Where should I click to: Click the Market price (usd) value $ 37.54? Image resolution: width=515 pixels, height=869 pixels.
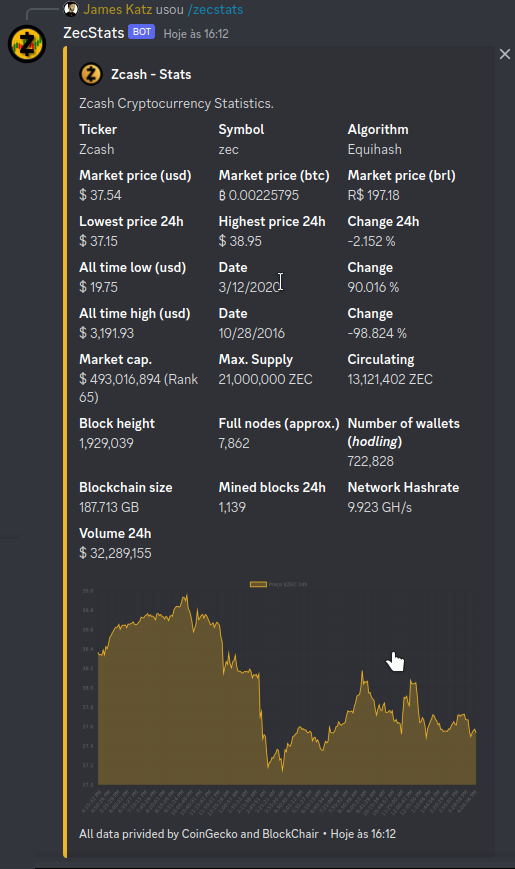100,195
